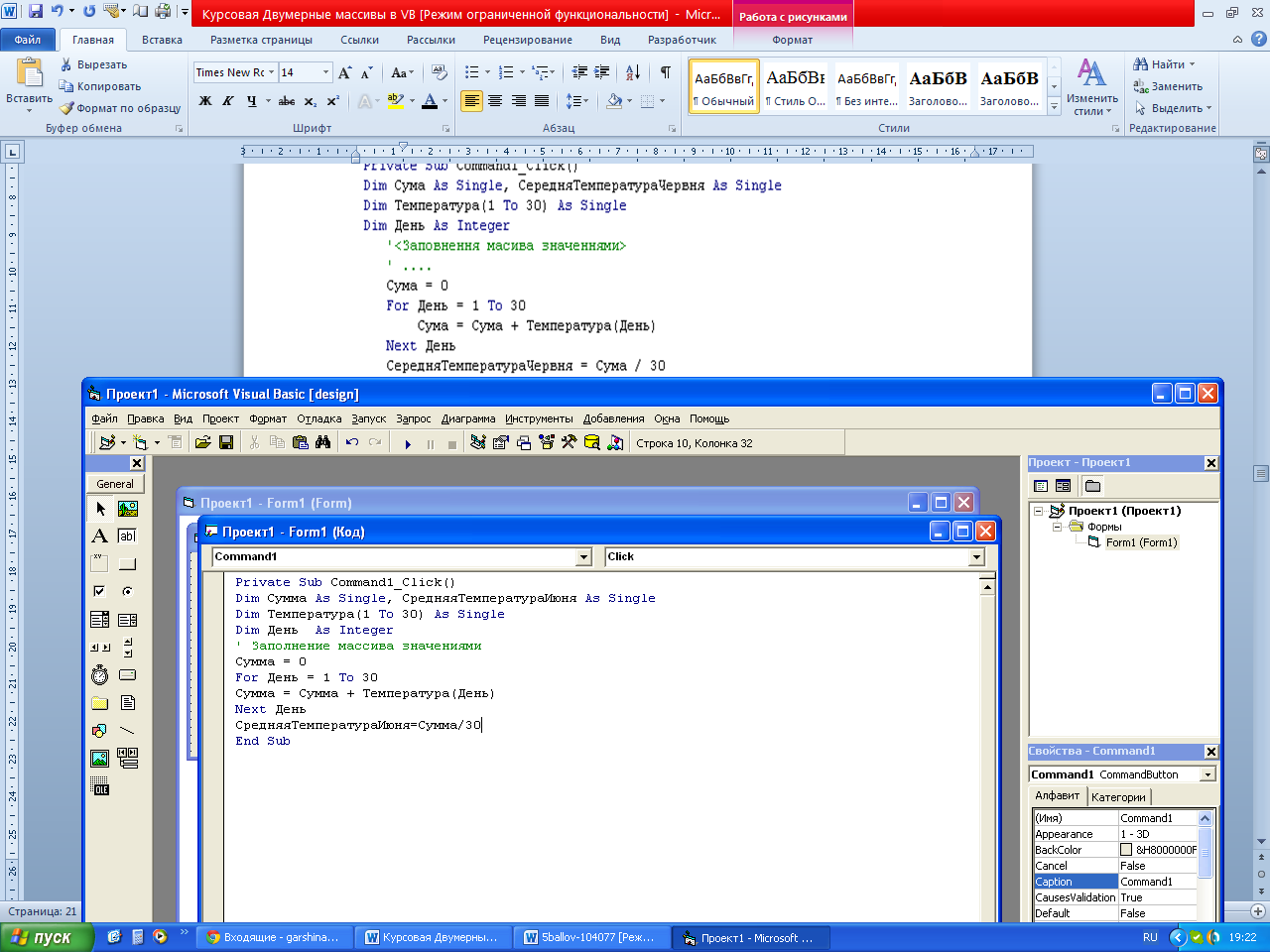Click the пуск Start button
Screen dimensions: 1270x952
tap(47, 937)
